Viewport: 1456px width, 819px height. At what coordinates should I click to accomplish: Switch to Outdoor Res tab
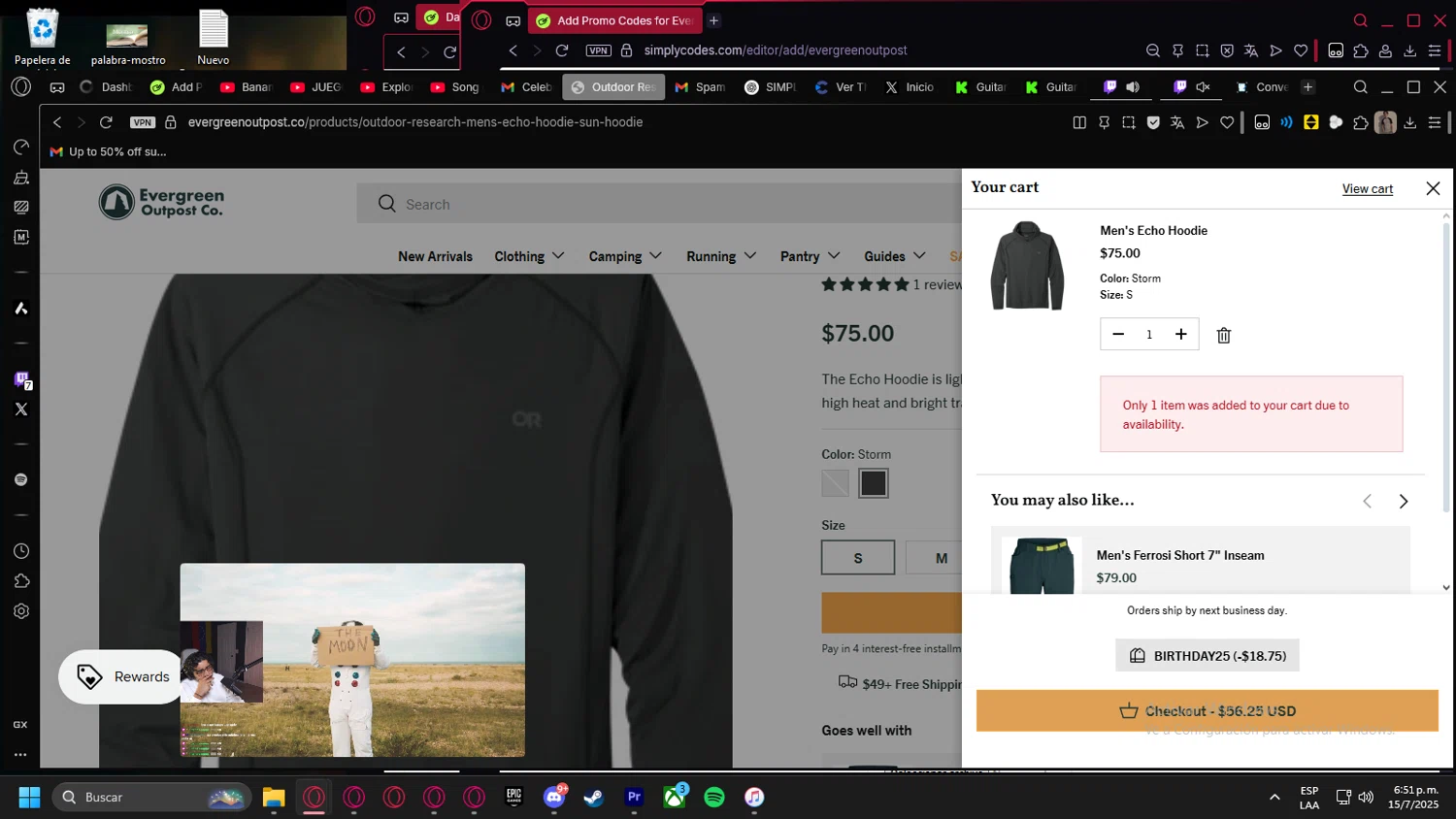613,87
